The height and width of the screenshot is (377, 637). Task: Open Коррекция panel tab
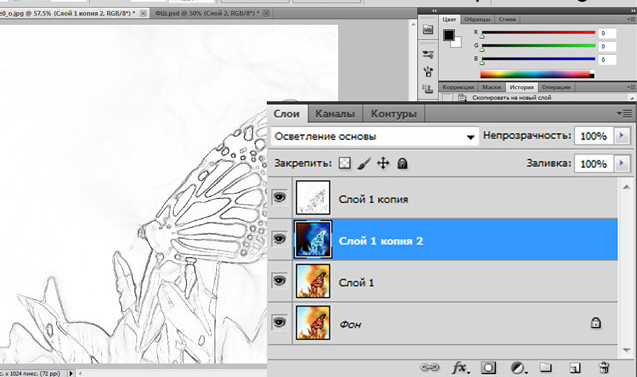pyautogui.click(x=458, y=87)
